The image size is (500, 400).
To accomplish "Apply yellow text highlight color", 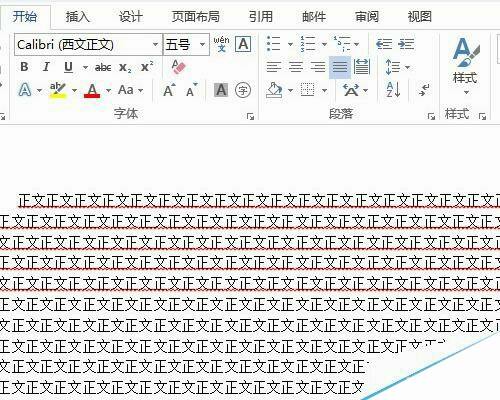I will tap(58, 91).
